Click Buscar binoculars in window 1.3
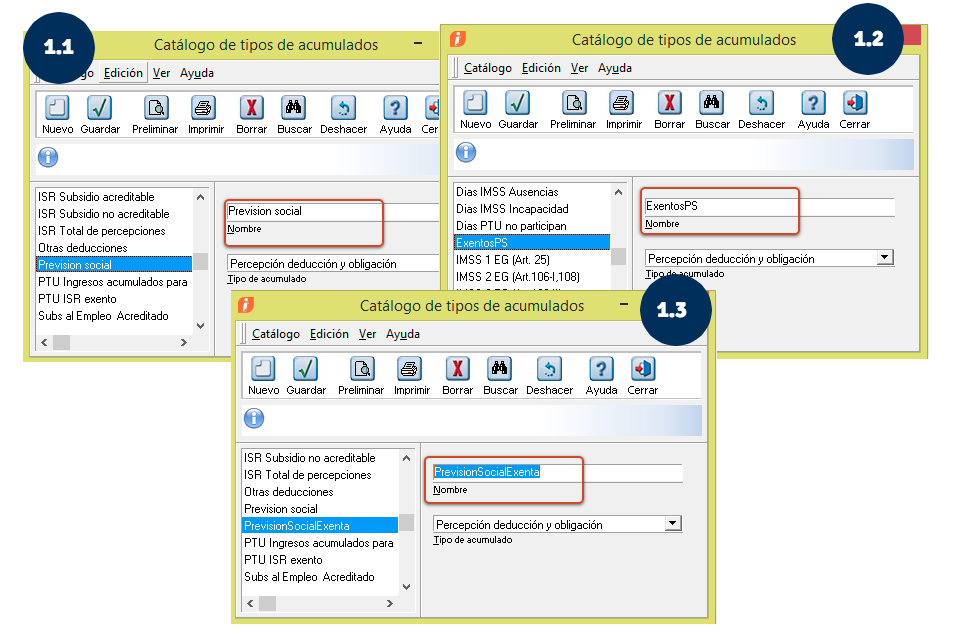Screen dimensions: 953x635 click(500, 369)
